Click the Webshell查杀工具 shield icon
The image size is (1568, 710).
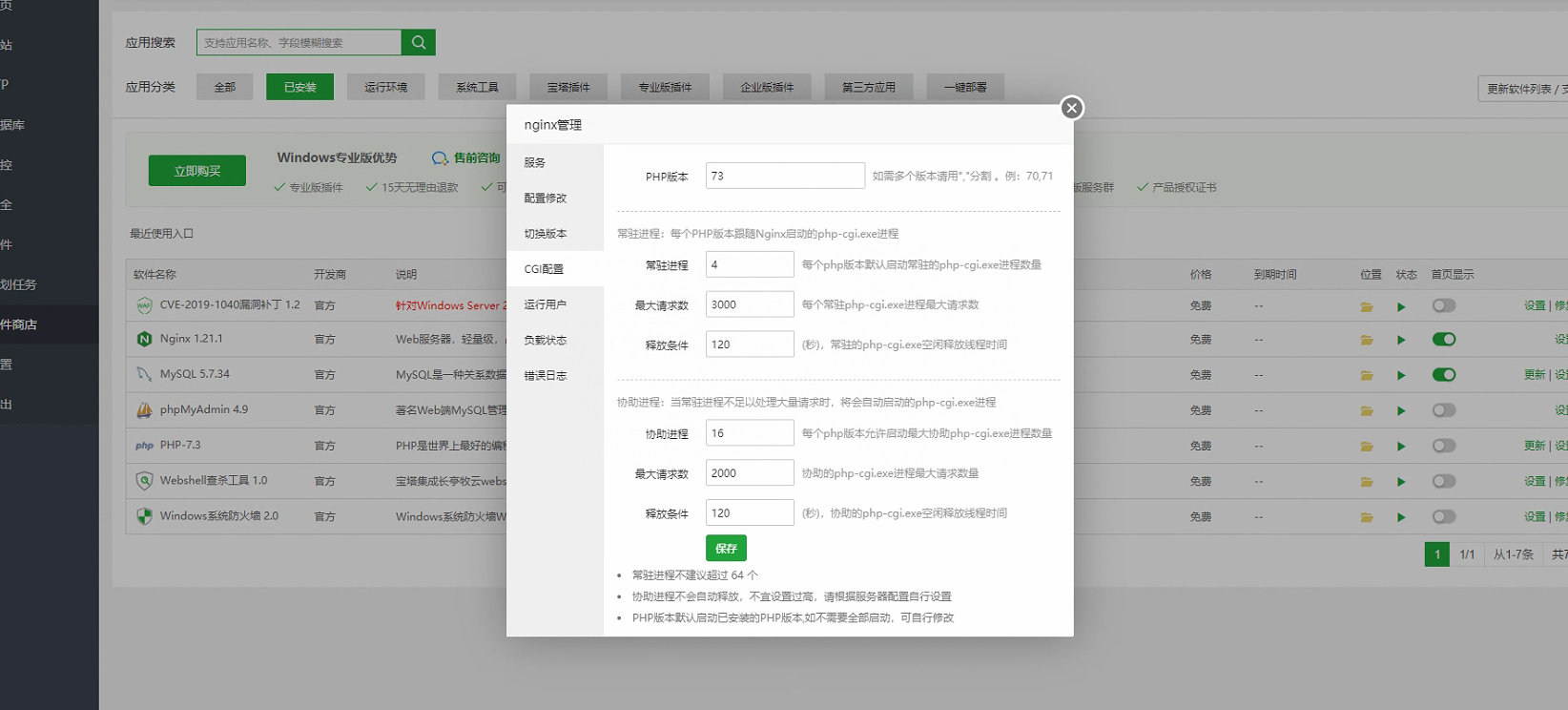click(x=144, y=481)
